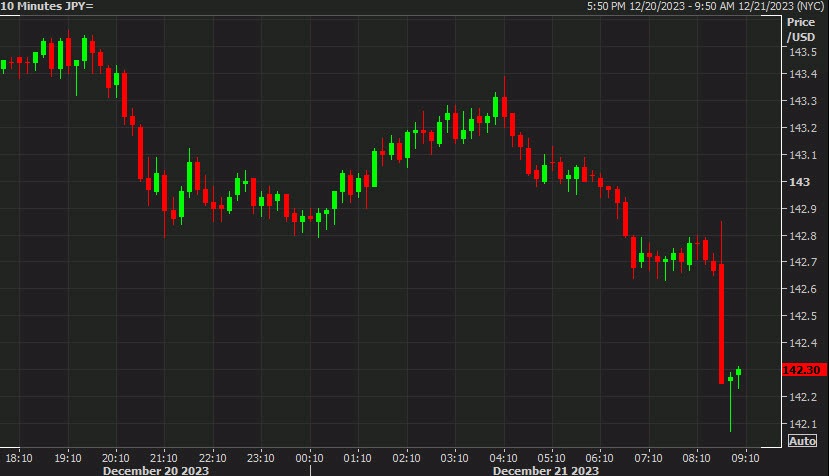Select the final green candle on chart
The image size is (829, 476).
tap(739, 372)
